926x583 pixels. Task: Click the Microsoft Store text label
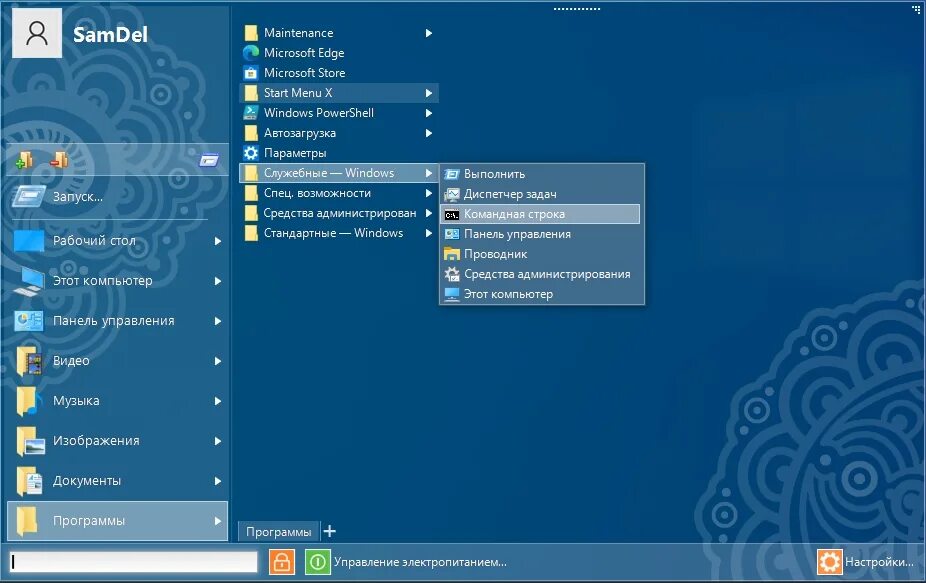(305, 73)
